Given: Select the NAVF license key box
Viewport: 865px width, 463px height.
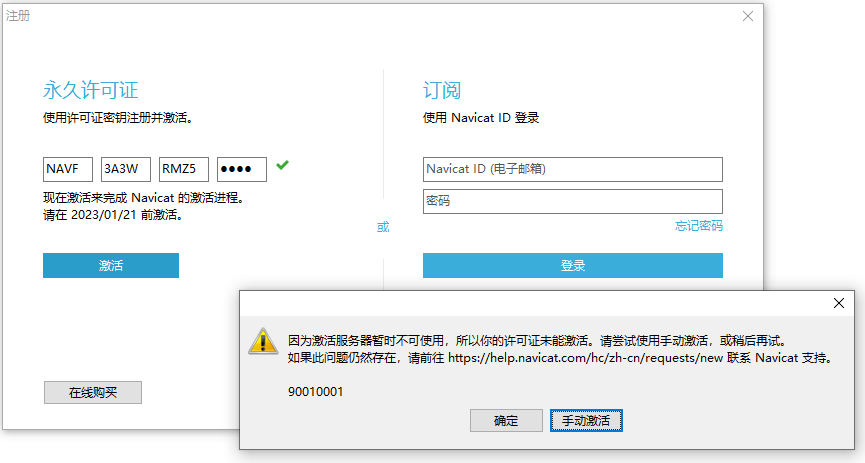Looking at the screenshot, I should [x=68, y=169].
